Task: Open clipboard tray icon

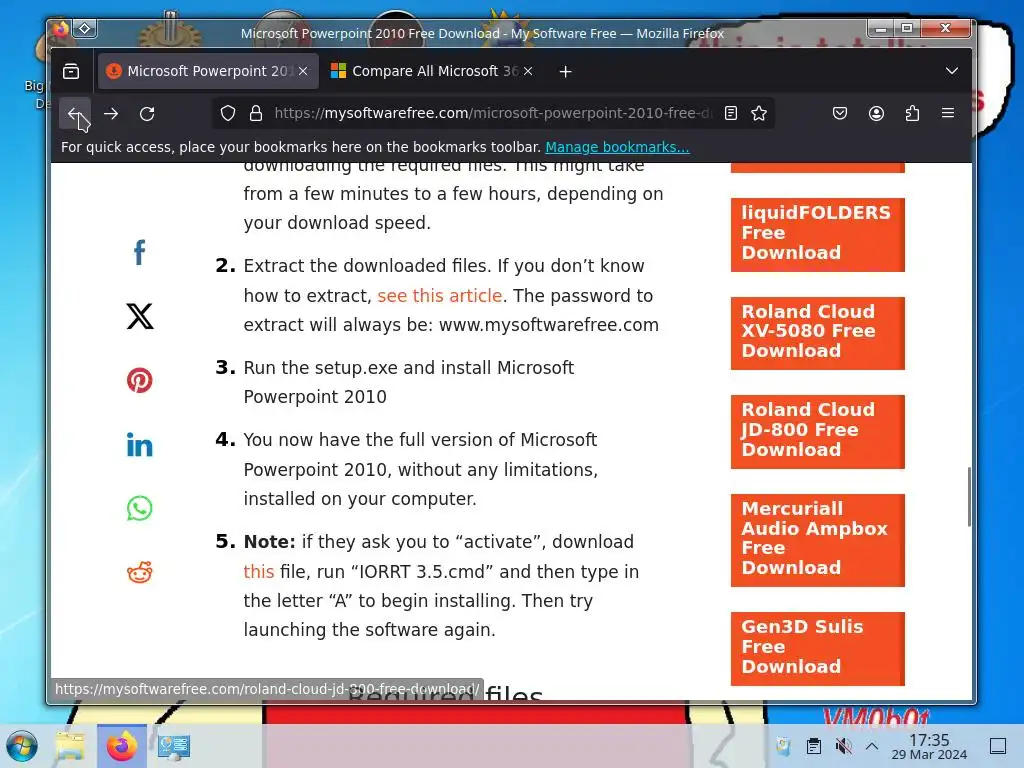Action: coord(814,746)
